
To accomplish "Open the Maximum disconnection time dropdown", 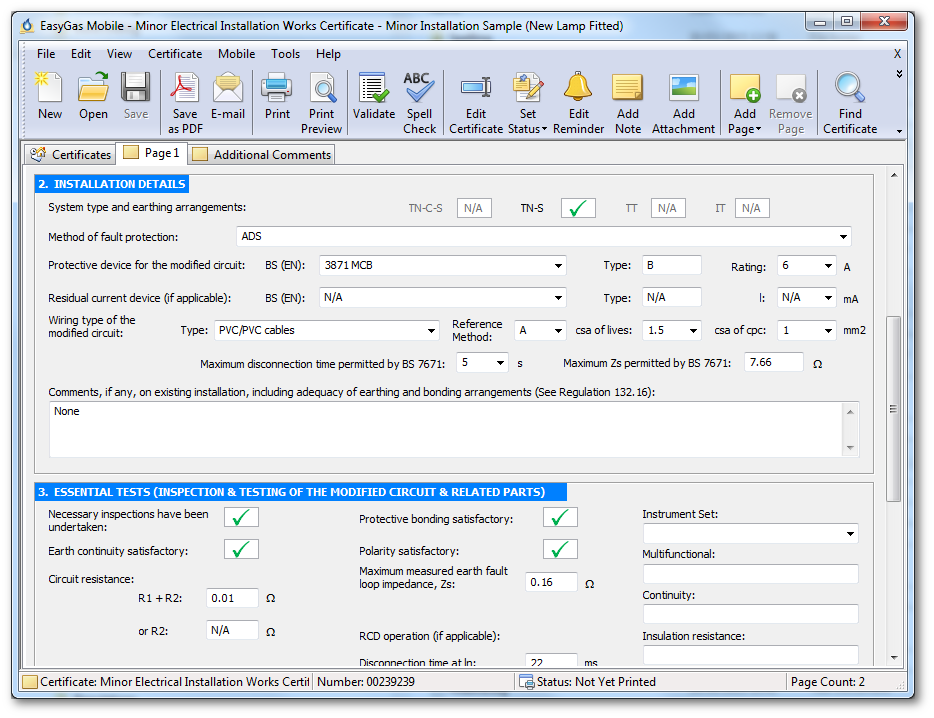I will [500, 362].
